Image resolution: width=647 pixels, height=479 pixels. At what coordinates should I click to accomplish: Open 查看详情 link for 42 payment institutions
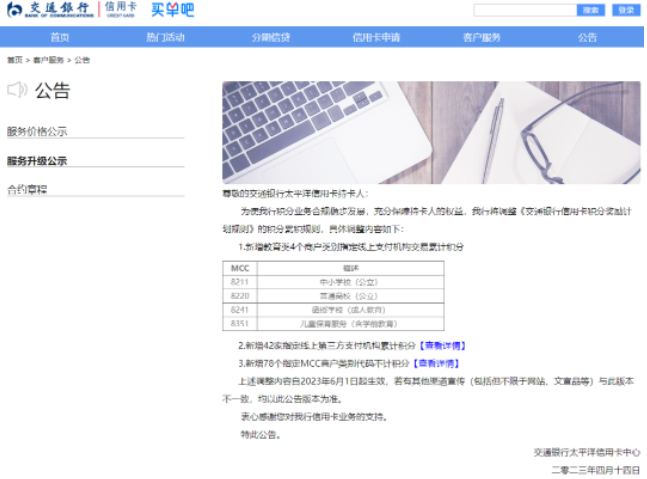pyautogui.click(x=441, y=345)
